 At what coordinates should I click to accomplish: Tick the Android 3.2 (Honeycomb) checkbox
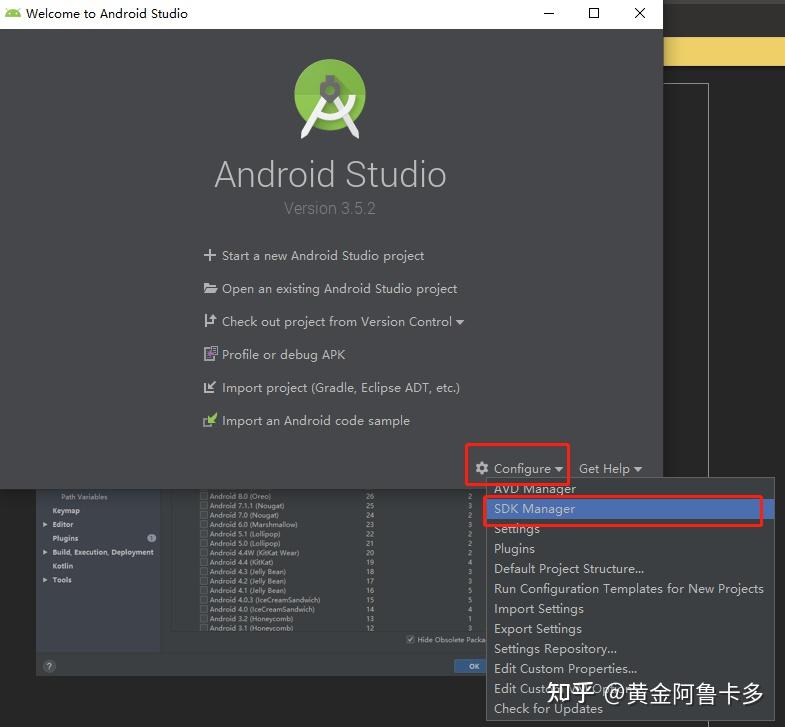(x=204, y=619)
